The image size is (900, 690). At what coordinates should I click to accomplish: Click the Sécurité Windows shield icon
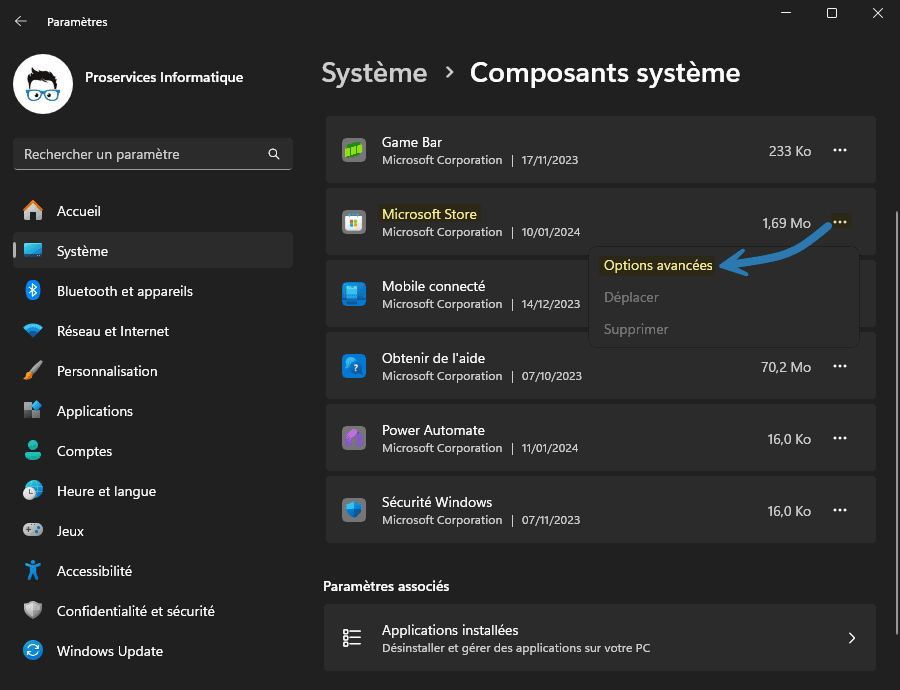click(353, 510)
